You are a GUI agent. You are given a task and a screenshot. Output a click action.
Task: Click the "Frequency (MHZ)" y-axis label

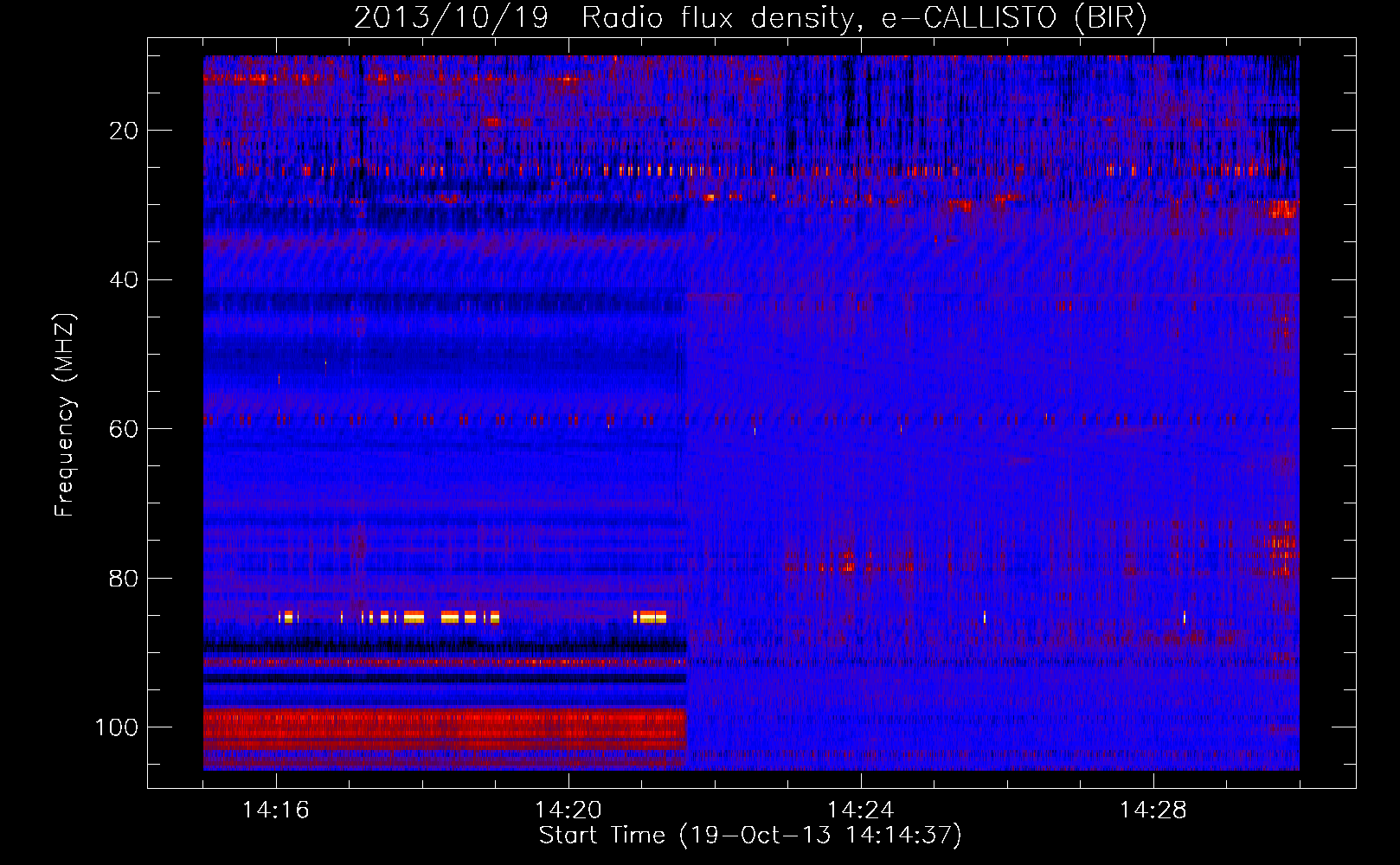[65, 415]
